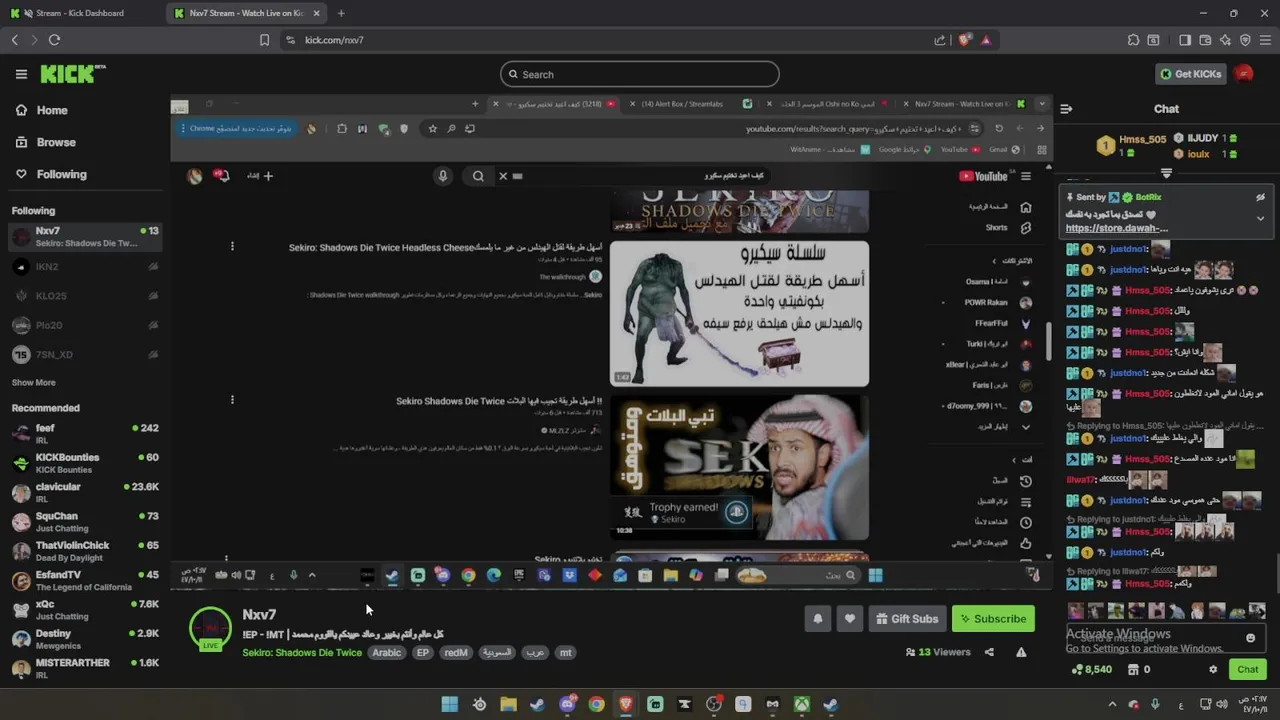Open the chat shop icon

[x=1137, y=670]
